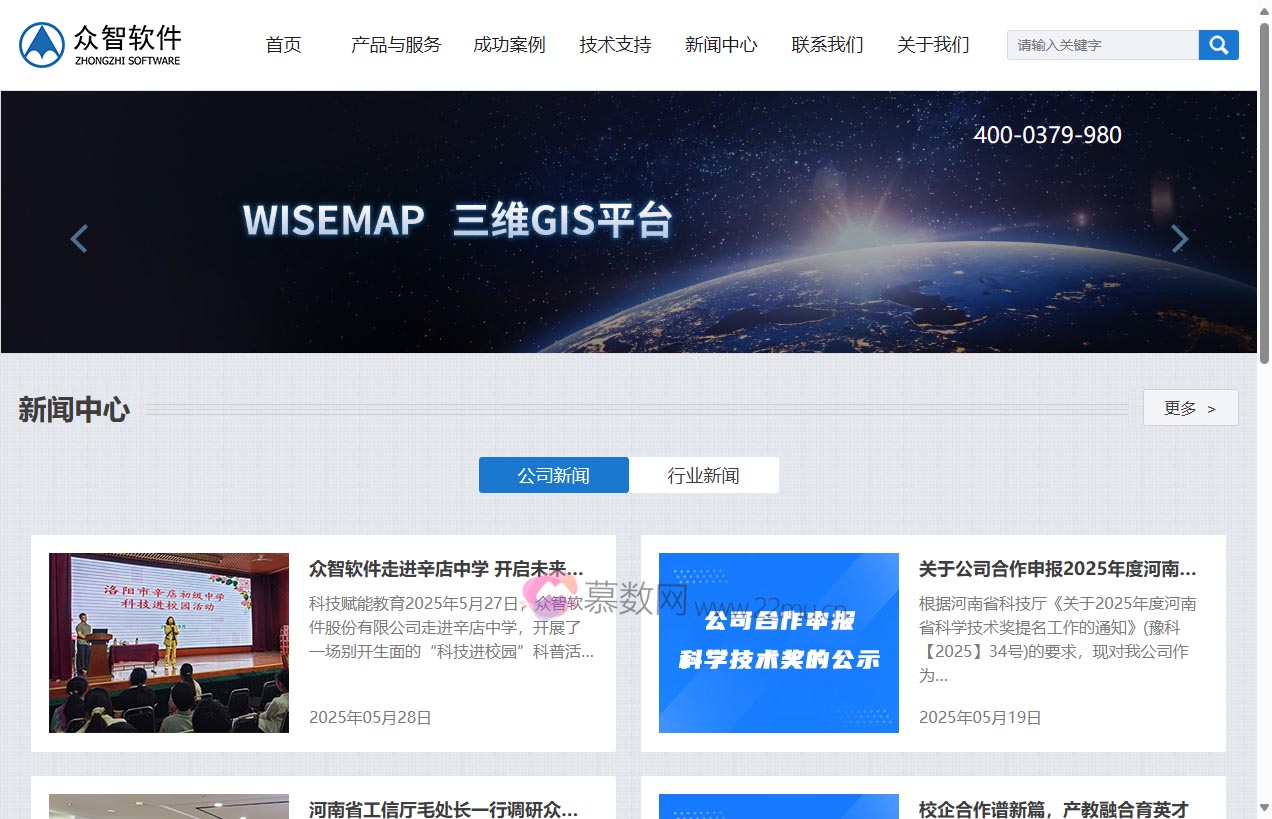The height and width of the screenshot is (819, 1272).
Task: Open the 产品与服务 menu
Action: click(395, 45)
